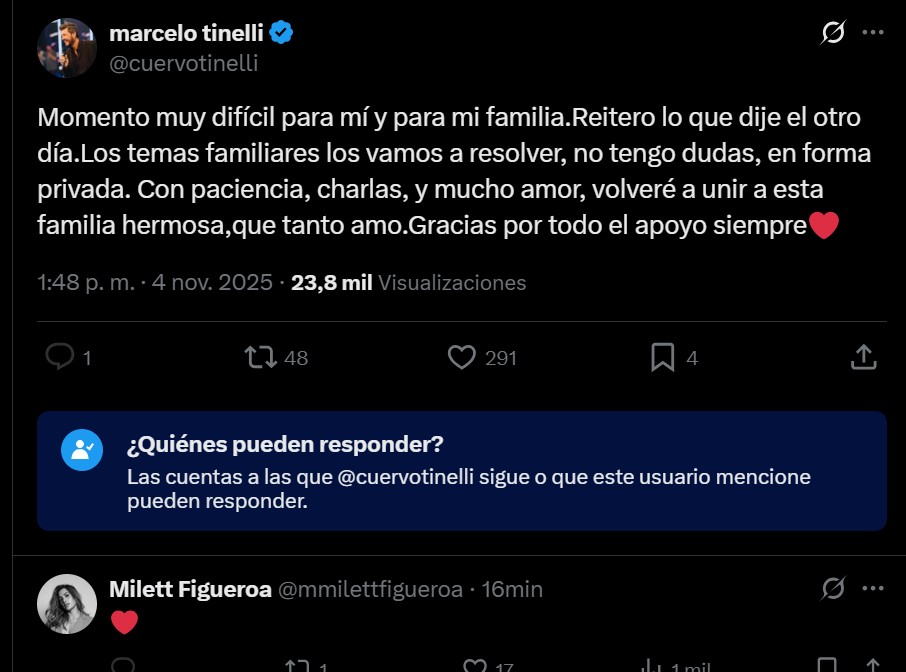This screenshot has width=906, height=672.
Task: Click the who-can-reply person icon
Action: (82, 450)
